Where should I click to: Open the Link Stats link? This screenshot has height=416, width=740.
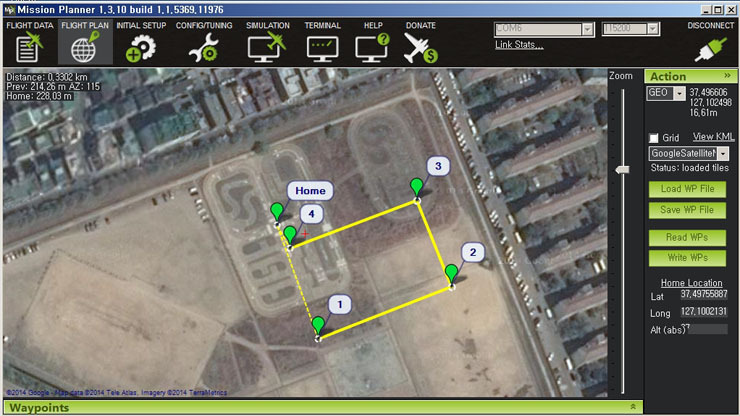519,45
